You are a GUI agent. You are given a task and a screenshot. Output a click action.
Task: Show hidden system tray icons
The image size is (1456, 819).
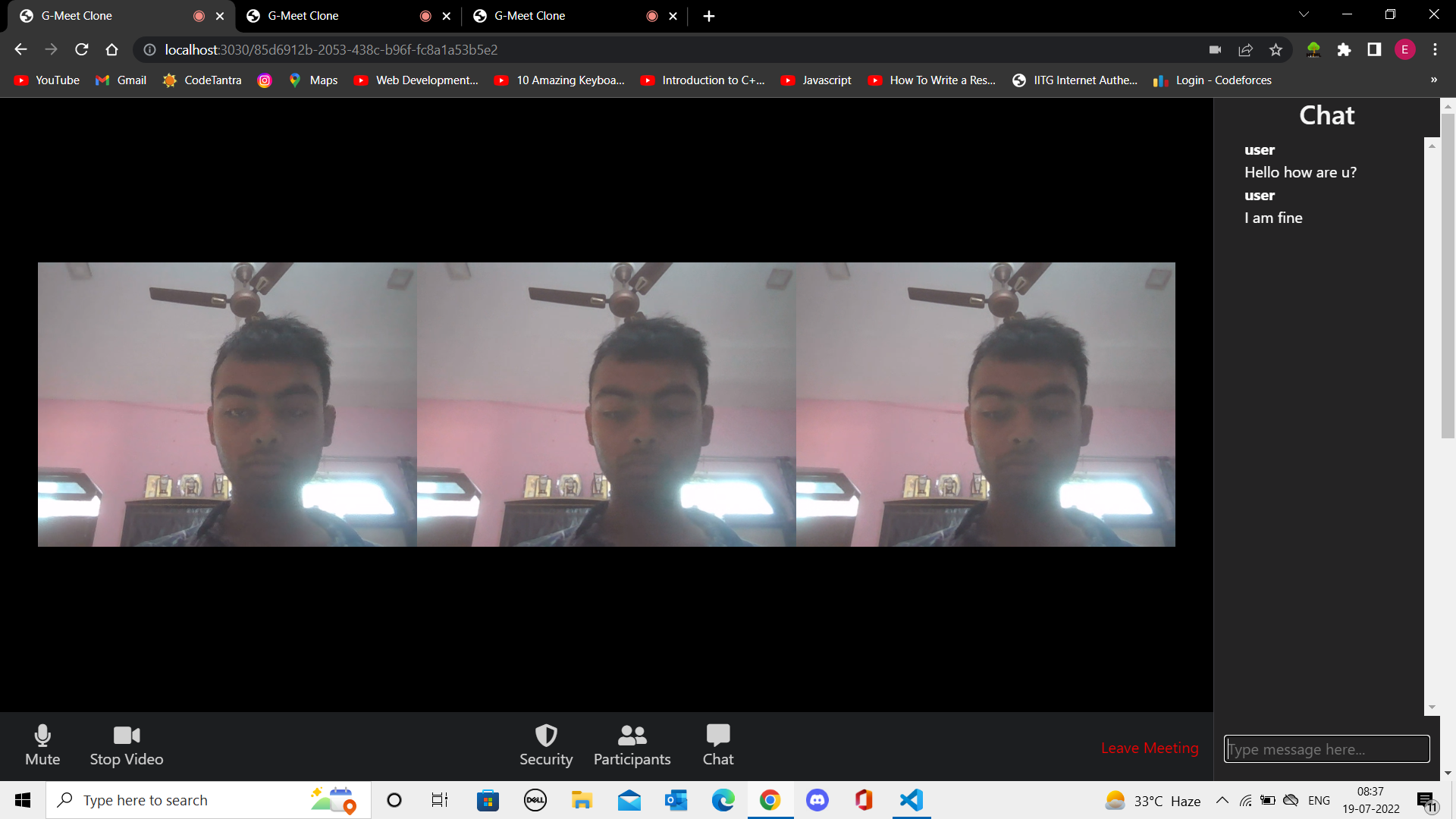tap(1222, 801)
